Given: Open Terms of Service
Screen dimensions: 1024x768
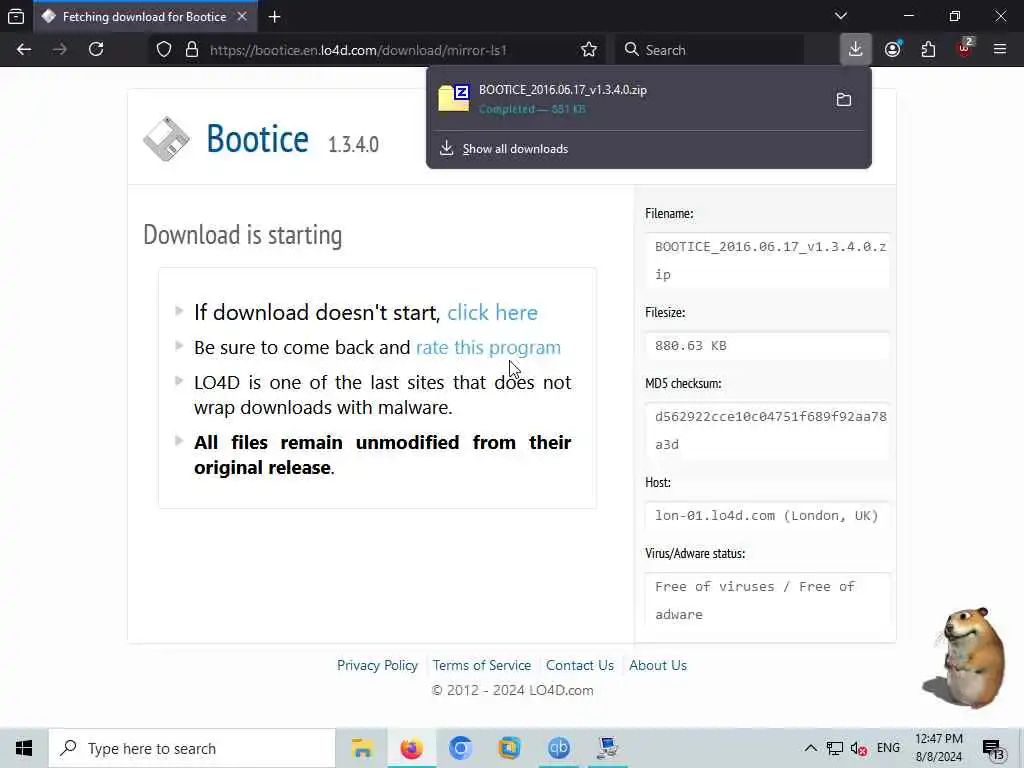Looking at the screenshot, I should pos(481,665).
